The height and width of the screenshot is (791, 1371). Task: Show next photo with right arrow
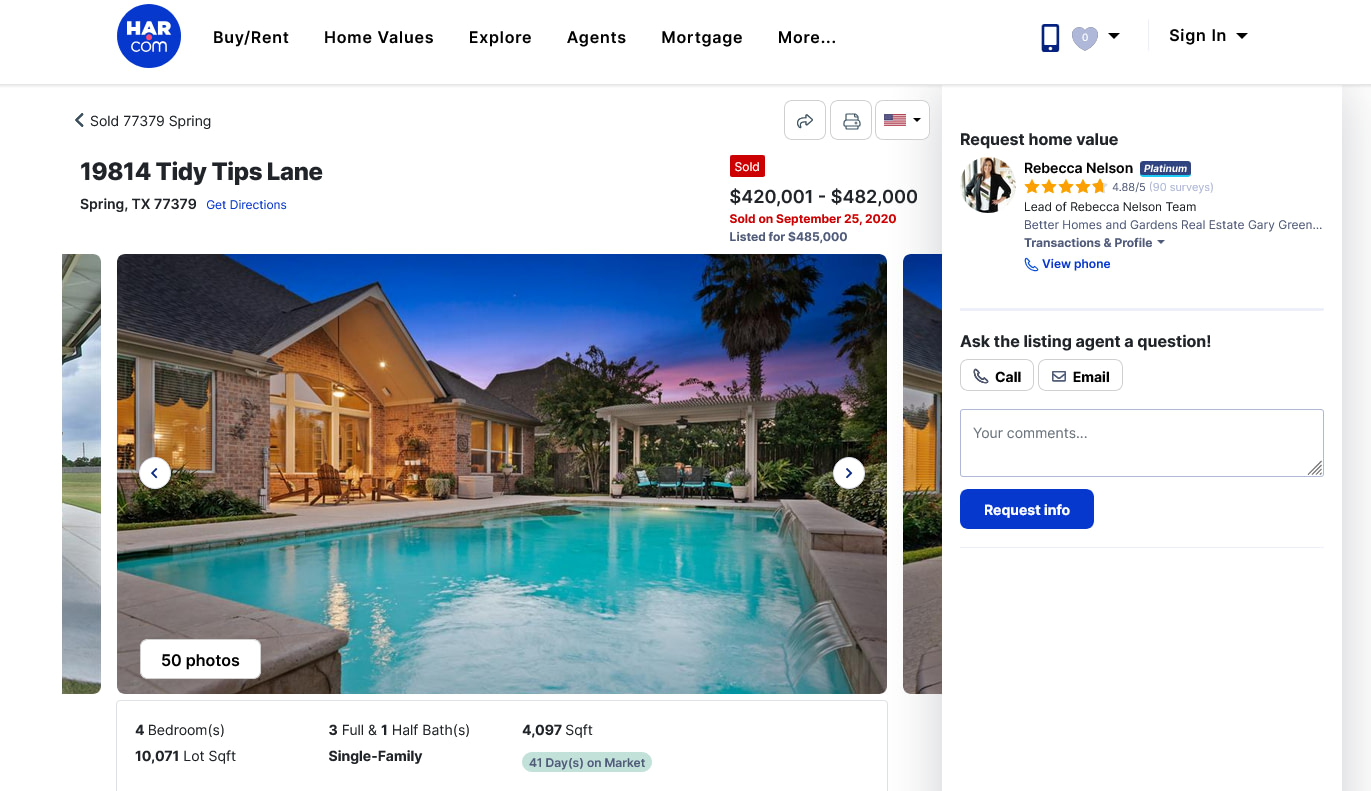[849, 473]
